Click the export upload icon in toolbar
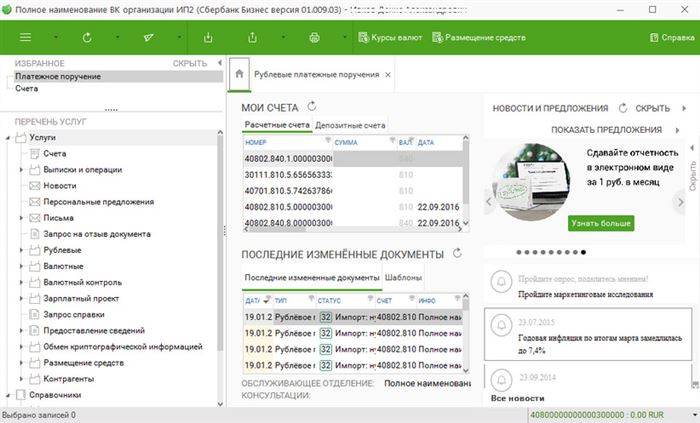Image resolution: width=700 pixels, height=423 pixels. 252,37
